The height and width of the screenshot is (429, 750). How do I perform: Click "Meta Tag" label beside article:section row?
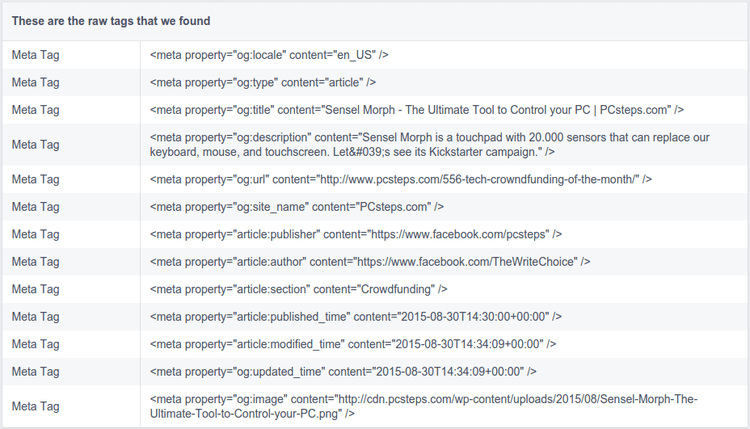point(35,289)
